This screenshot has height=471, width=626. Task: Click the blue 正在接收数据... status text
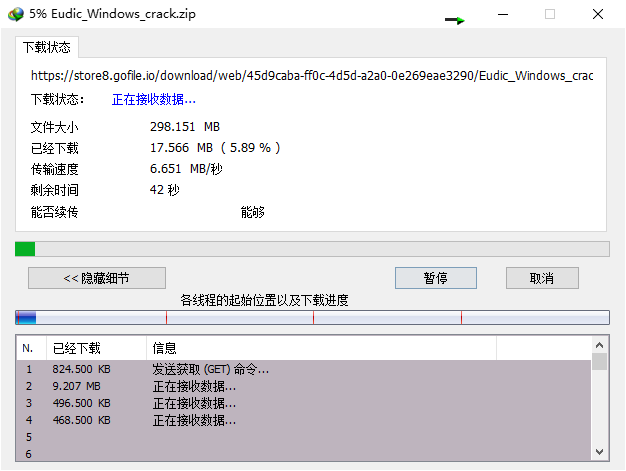pyautogui.click(x=154, y=99)
